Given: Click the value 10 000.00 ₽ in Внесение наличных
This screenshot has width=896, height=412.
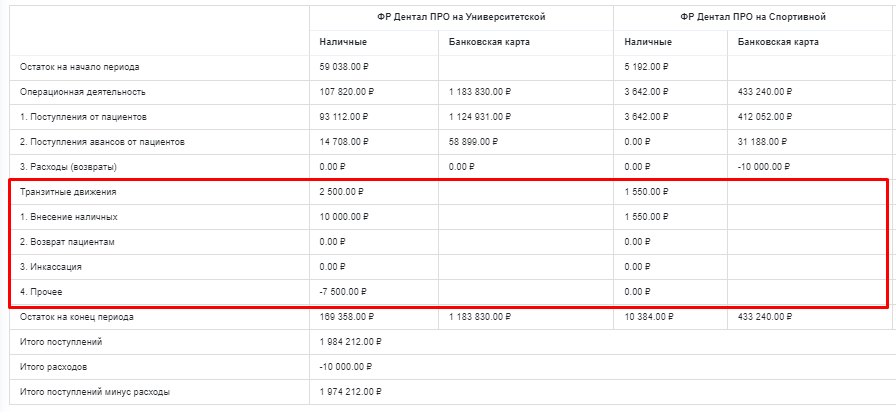Looking at the screenshot, I should click(344, 217).
